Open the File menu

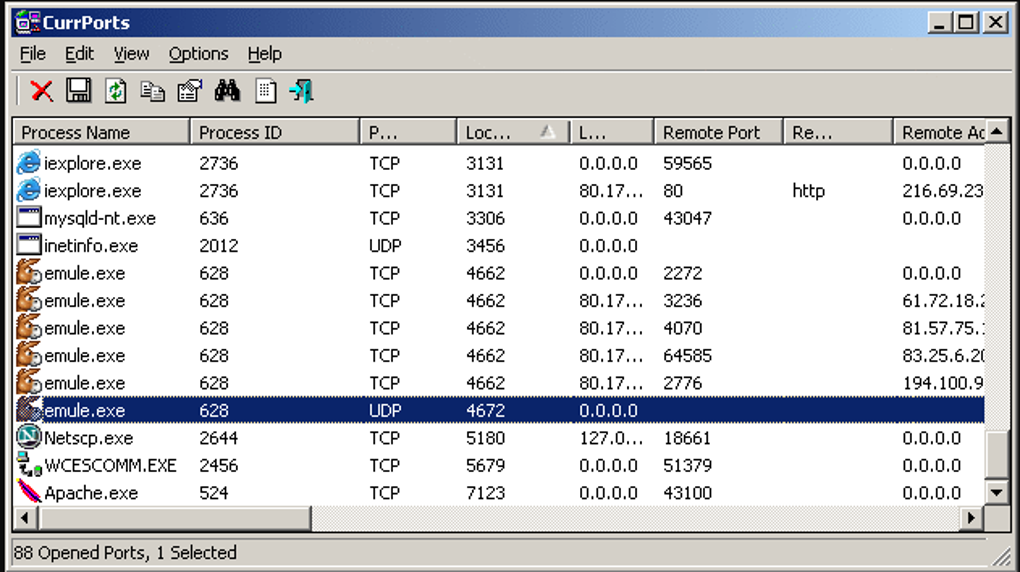click(x=33, y=54)
